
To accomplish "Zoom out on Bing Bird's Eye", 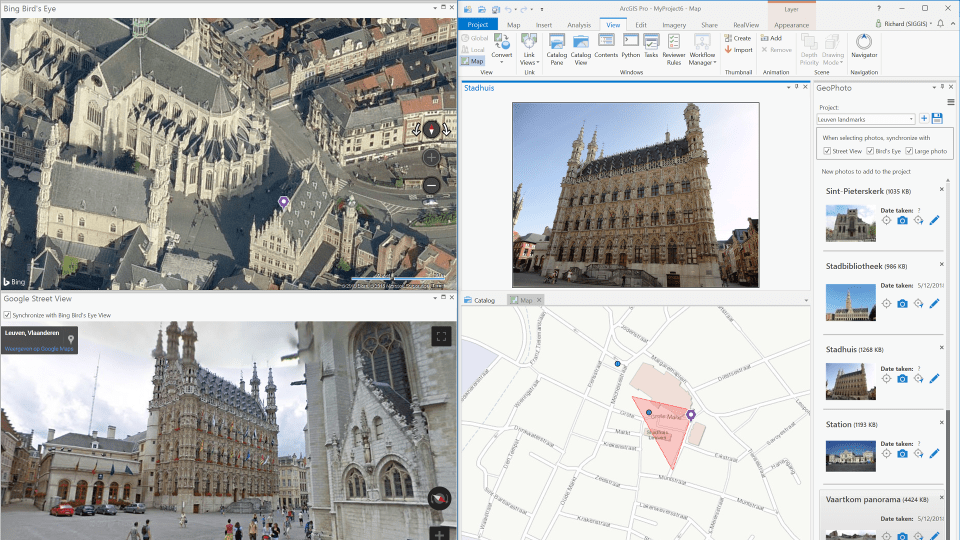I will point(431,185).
